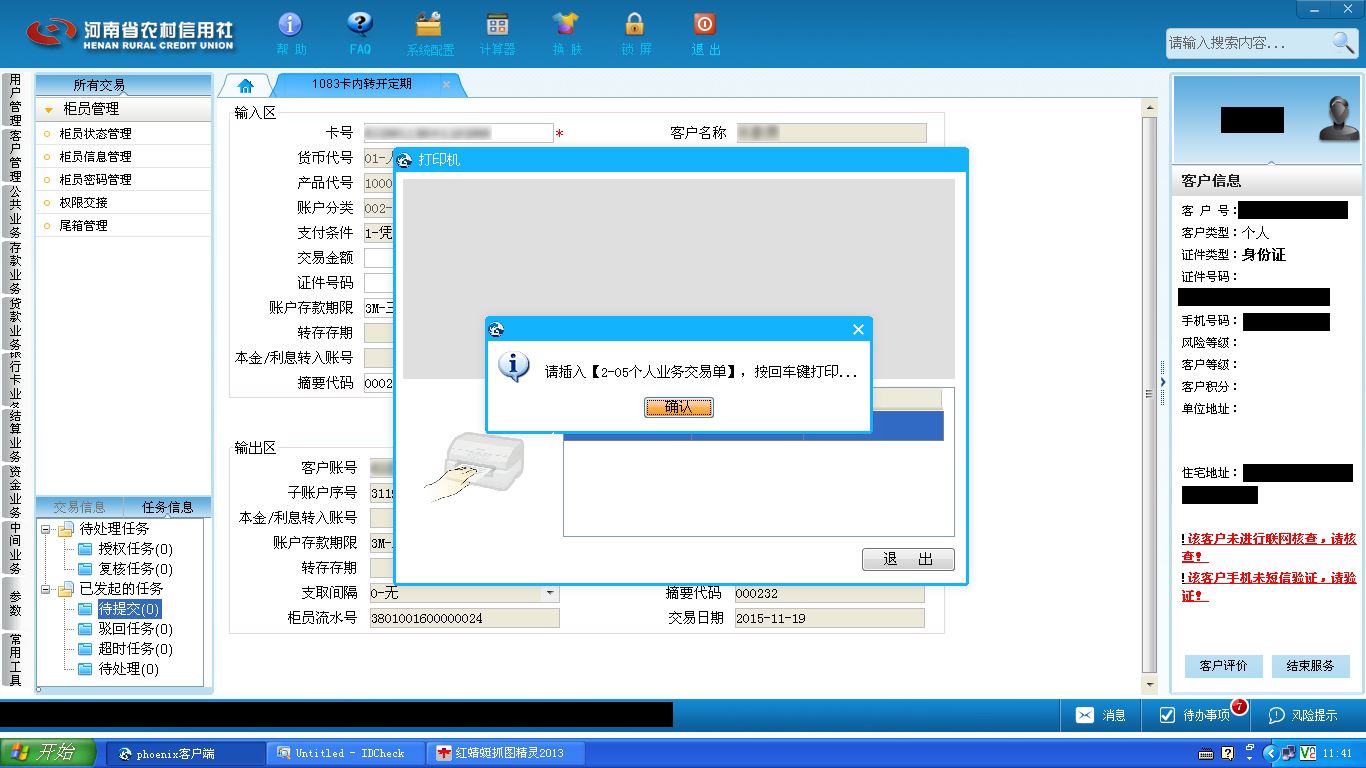
Task: Click the 驳回任务(0) folder icon
Action: pyautogui.click(x=85, y=629)
